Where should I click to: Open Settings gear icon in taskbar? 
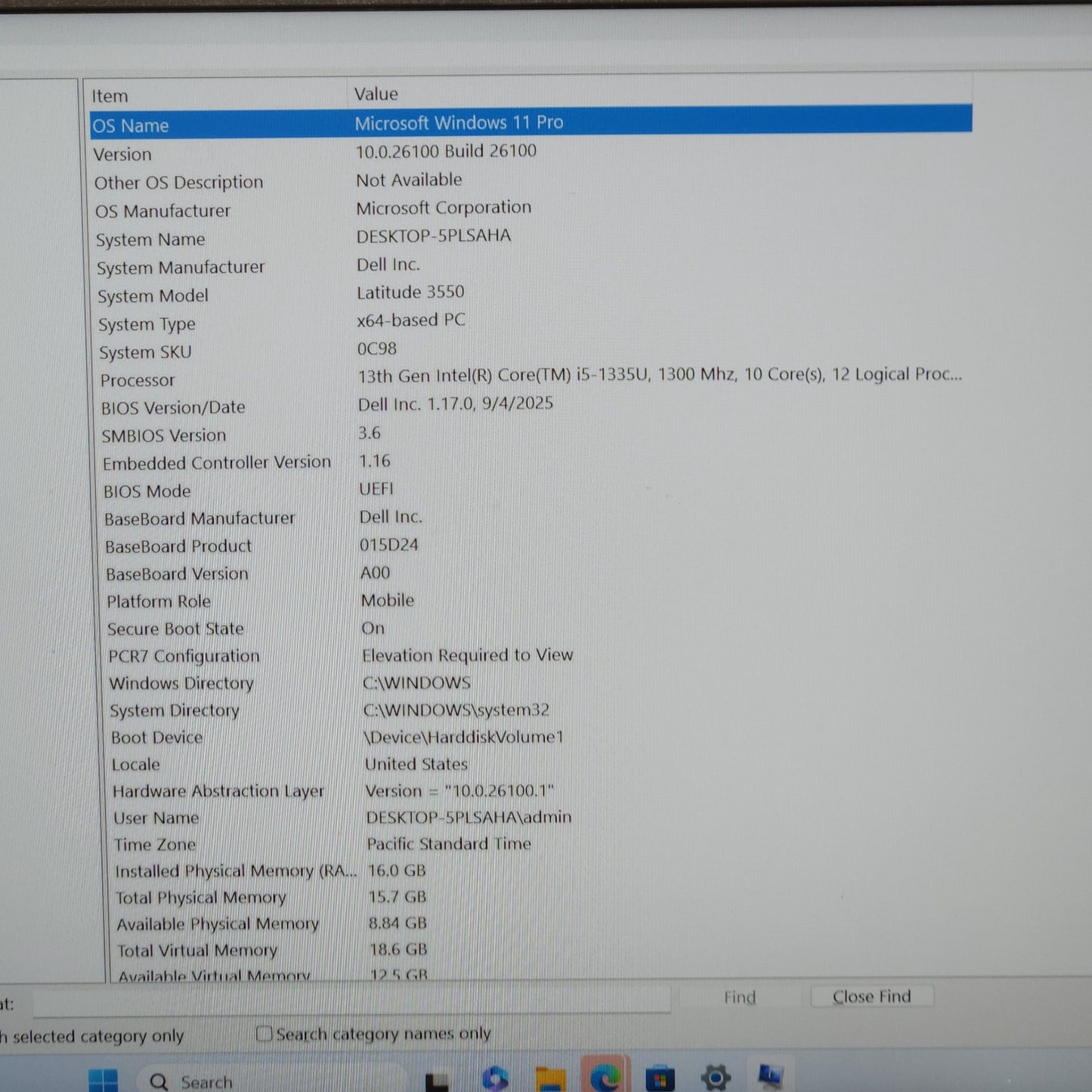[715, 1078]
